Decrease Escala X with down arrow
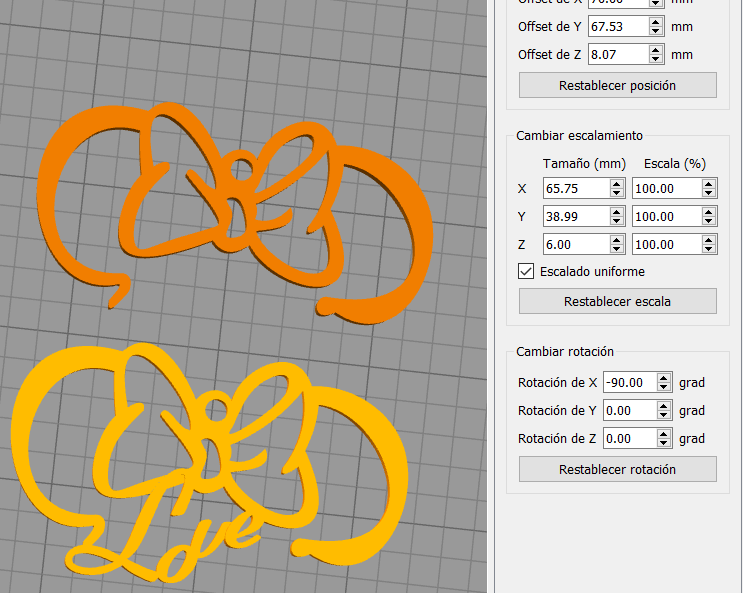Screen dimensions: 743x593 coord(709,193)
